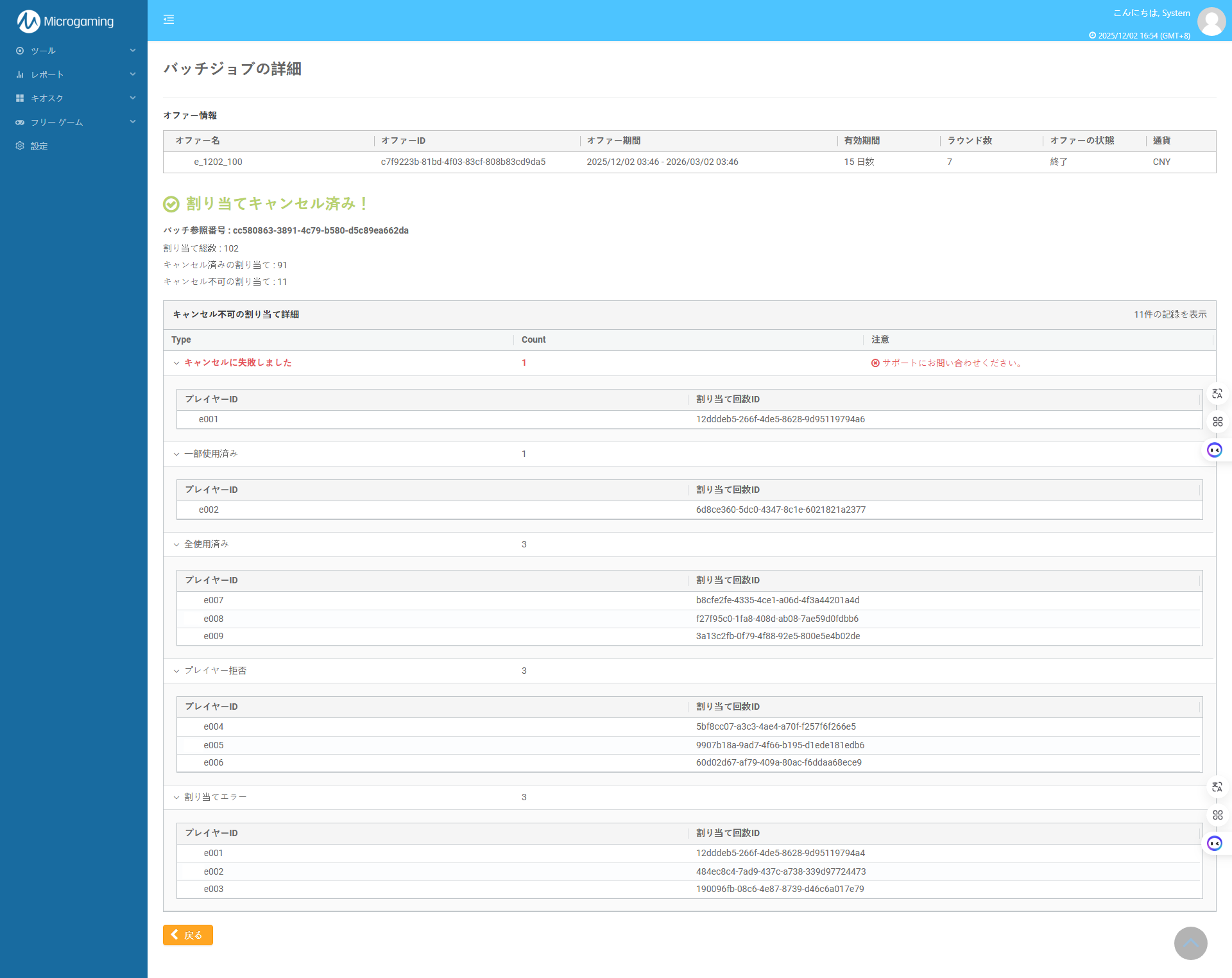1232x978 pixels.
Task: Collapse the 一部使用済み section
Action: click(x=177, y=454)
